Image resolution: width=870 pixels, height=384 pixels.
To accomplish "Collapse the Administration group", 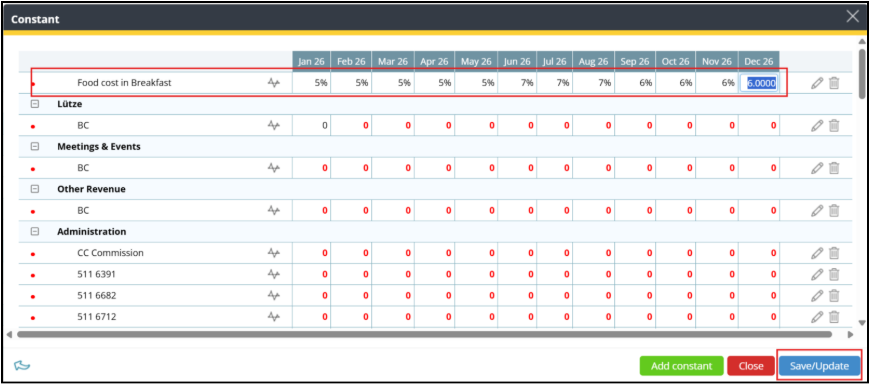I will (35, 231).
